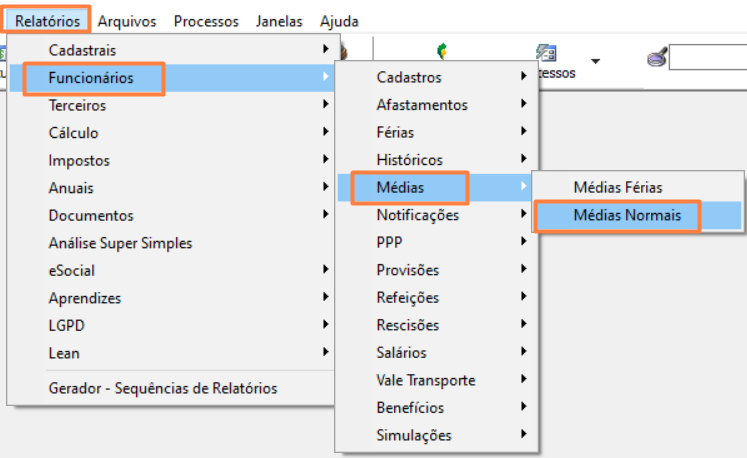Open the Janelas menu
Image resolution: width=747 pixels, height=458 pixels.
[x=279, y=21]
